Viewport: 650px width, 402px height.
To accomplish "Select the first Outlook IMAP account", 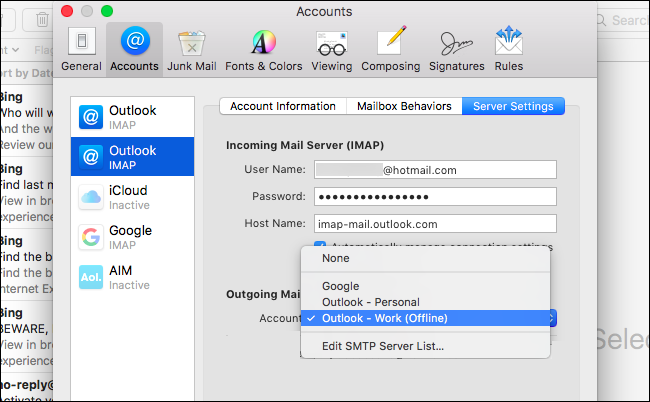I will [x=132, y=117].
